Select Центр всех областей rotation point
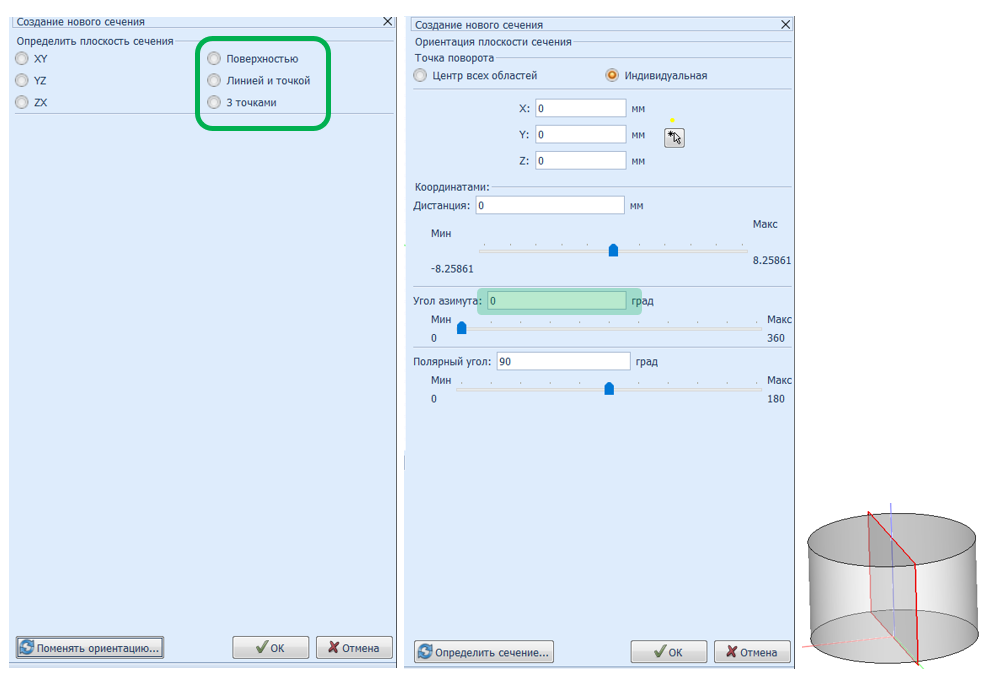1004x676 pixels. 420,76
